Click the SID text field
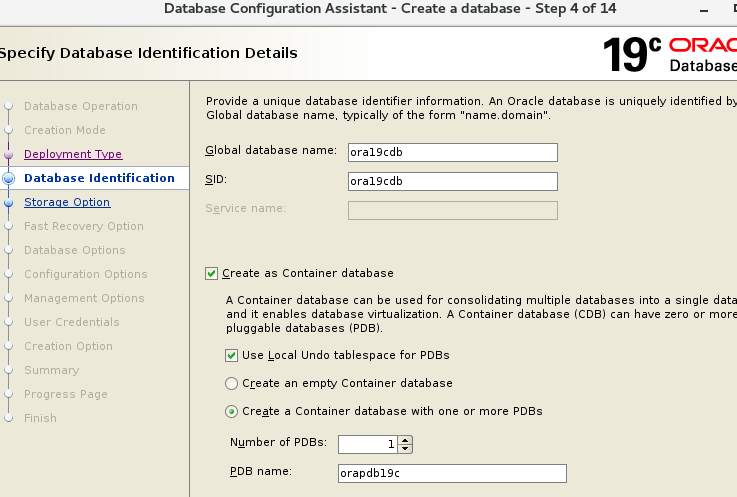The image size is (737, 497). coord(453,181)
